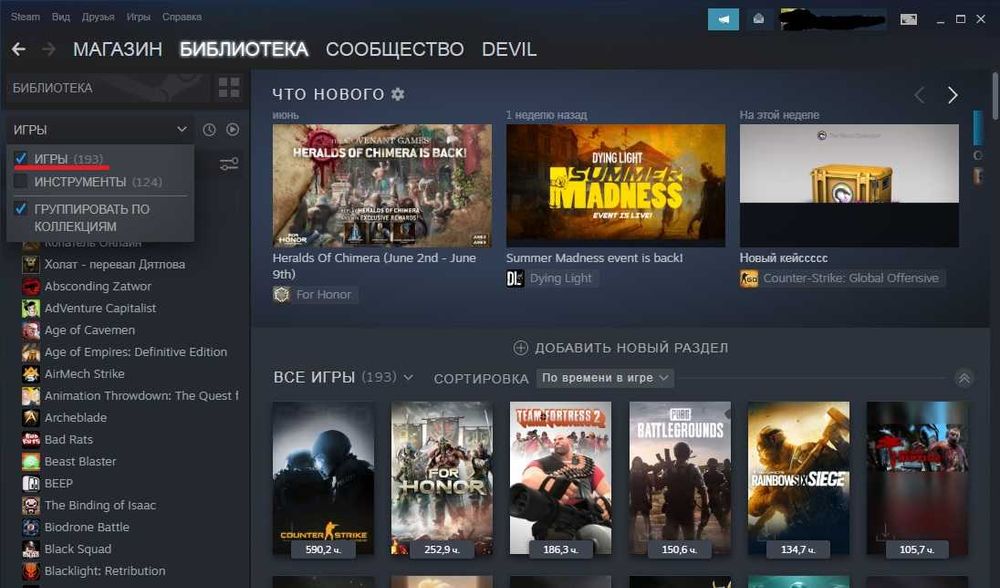This screenshot has width=1000, height=588.
Task: Switch library to grid view icon
Action: 228,87
